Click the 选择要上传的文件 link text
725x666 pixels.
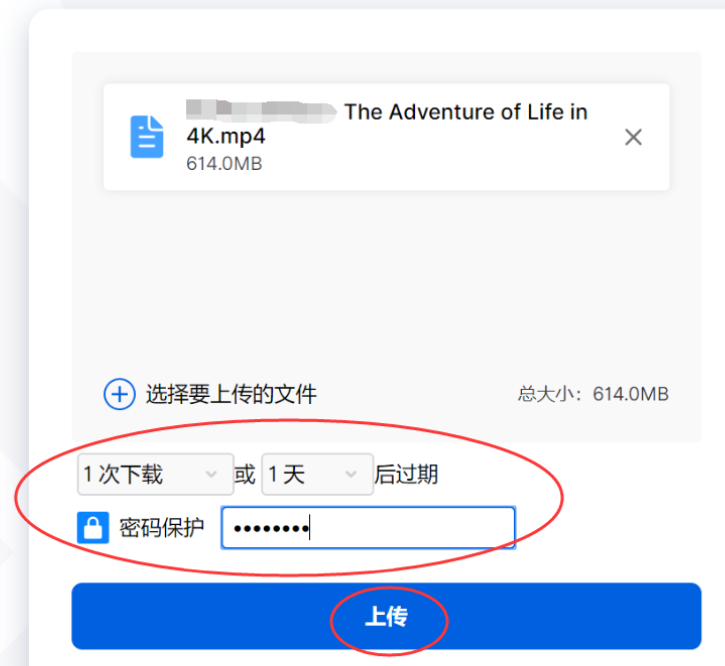click(x=231, y=395)
